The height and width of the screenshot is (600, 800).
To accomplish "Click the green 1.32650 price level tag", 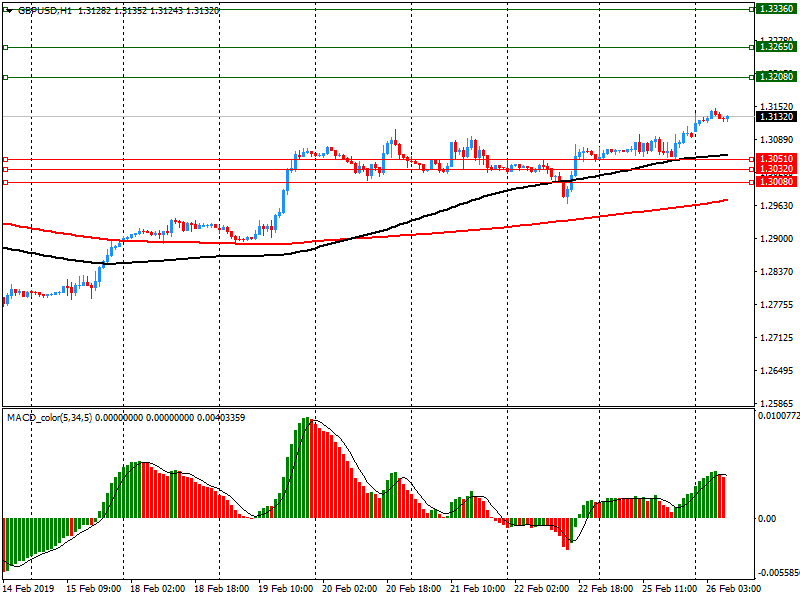I will [x=776, y=47].
